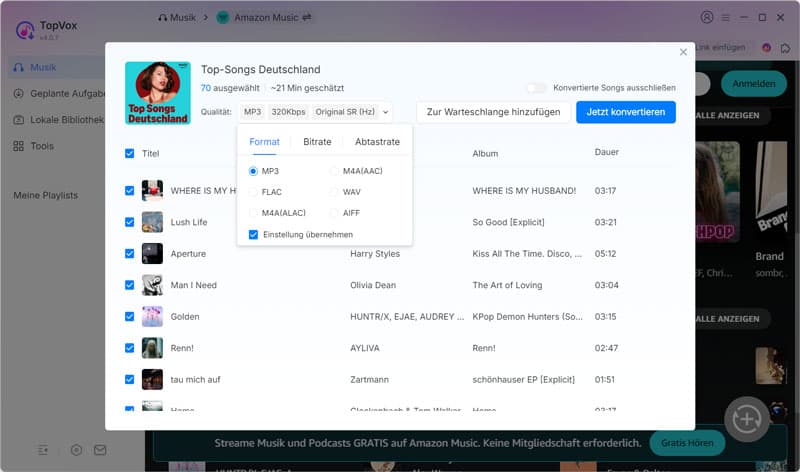The width and height of the screenshot is (800, 472).
Task: Uncheck the tau mich auf song checkbox
Action: point(130,380)
